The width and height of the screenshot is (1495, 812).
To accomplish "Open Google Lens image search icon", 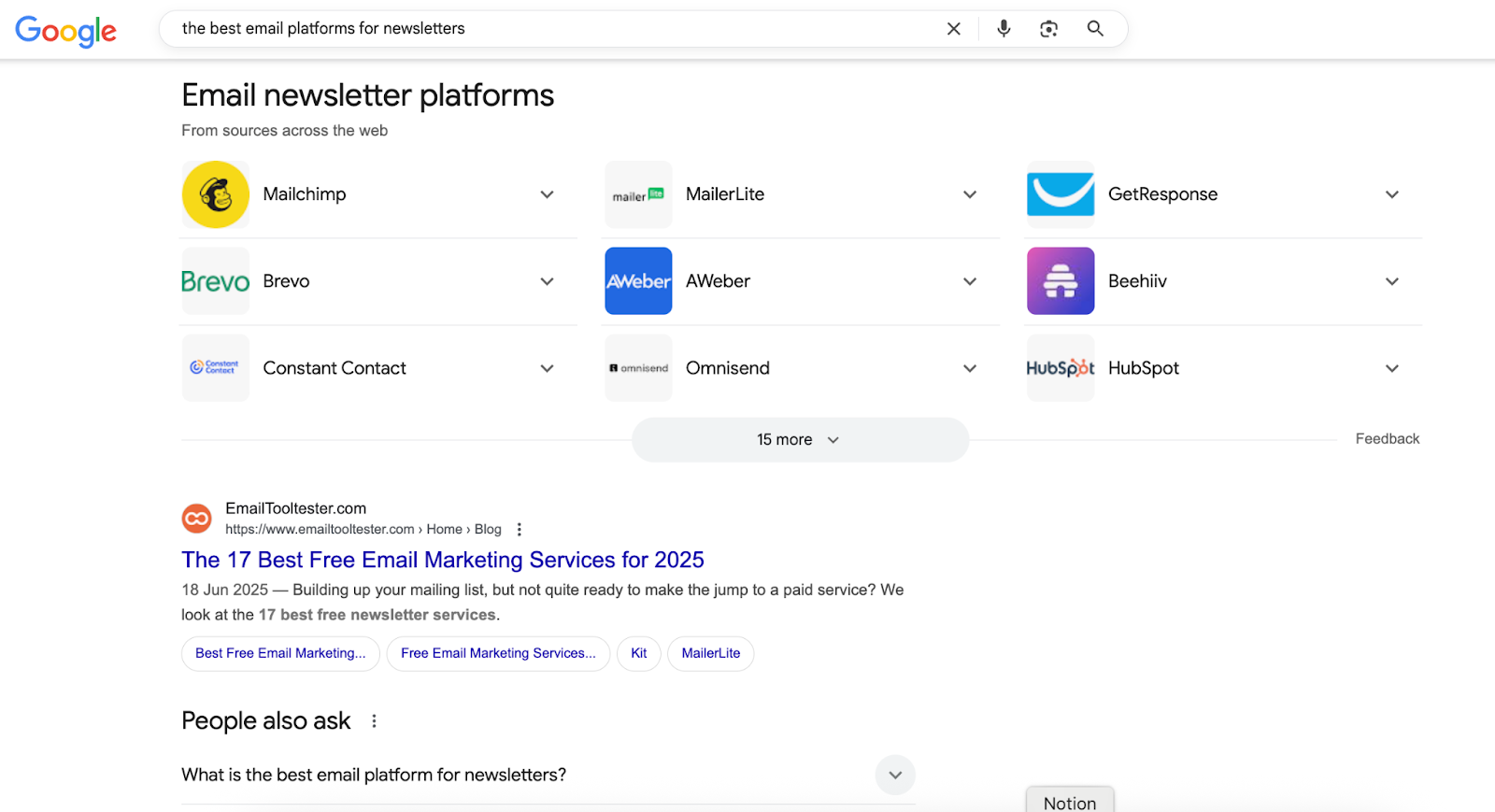I will (1049, 29).
